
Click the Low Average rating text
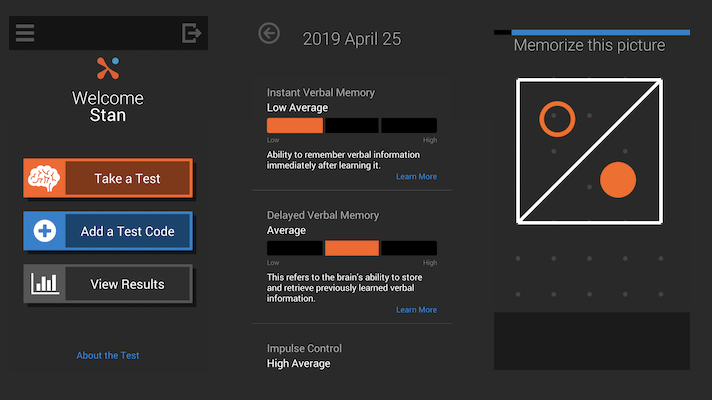(297, 108)
